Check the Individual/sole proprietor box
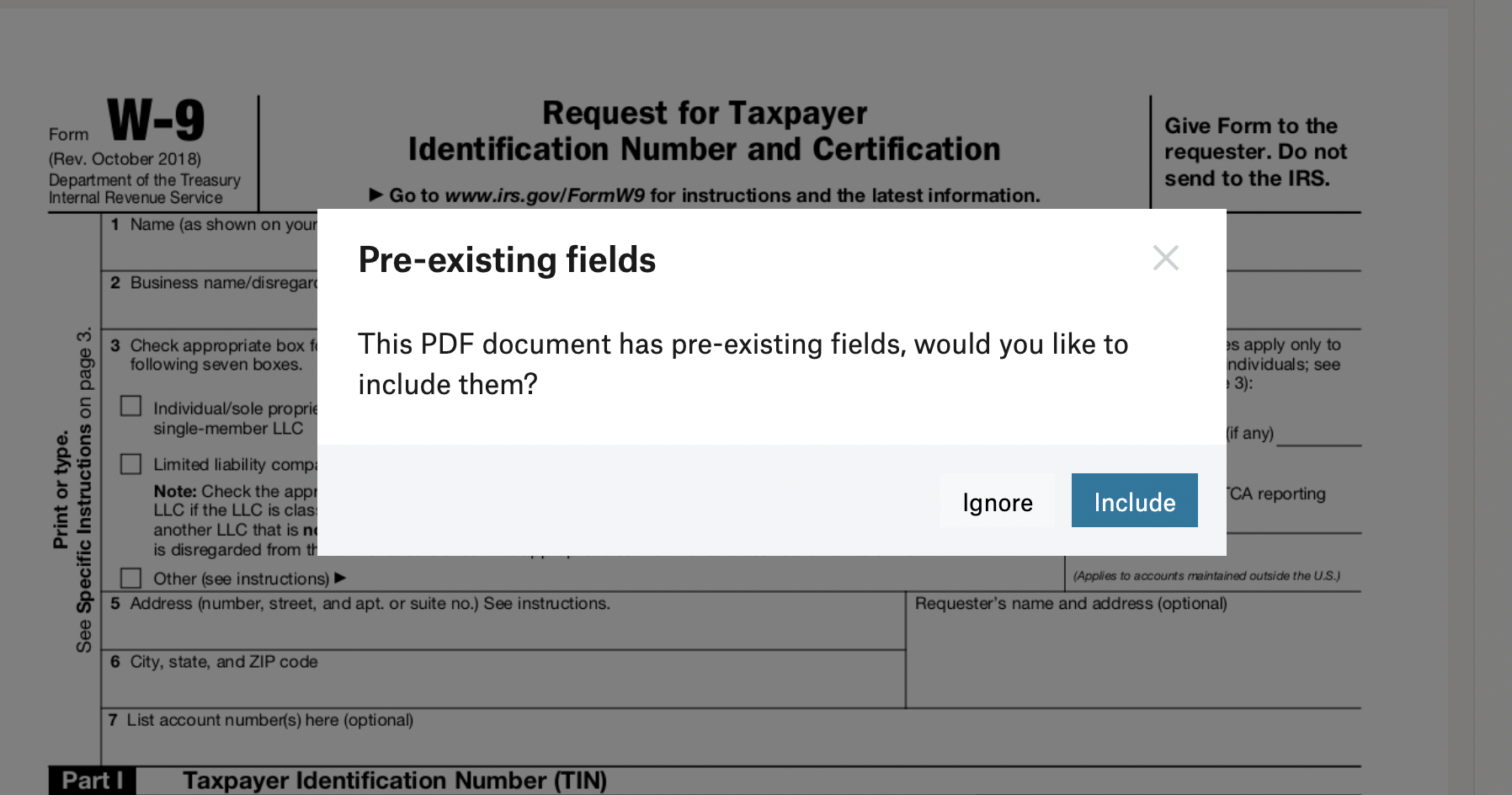The height and width of the screenshot is (795, 1512). [130, 406]
